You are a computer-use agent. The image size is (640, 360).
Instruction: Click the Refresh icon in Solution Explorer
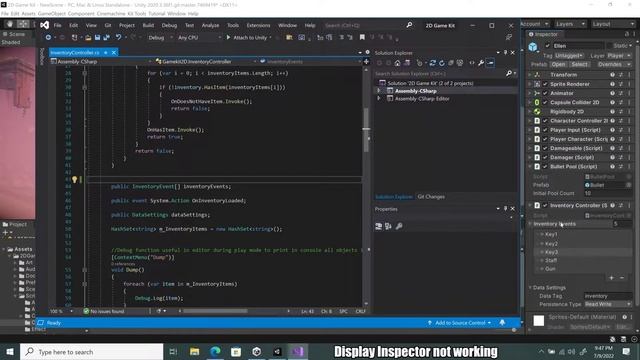tap(442, 63)
